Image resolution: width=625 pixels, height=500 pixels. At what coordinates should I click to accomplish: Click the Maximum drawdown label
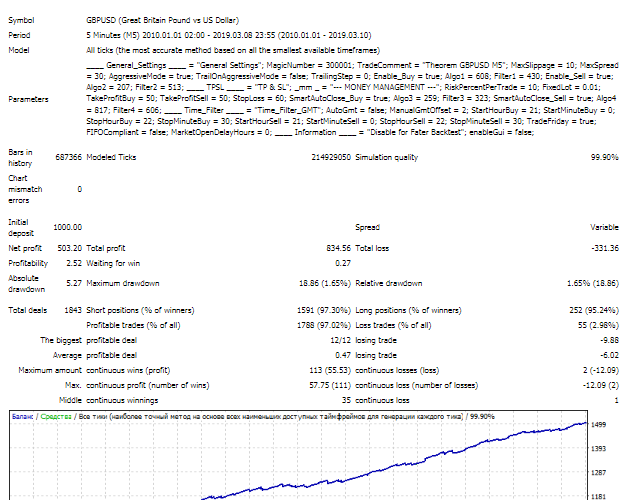coord(123,283)
